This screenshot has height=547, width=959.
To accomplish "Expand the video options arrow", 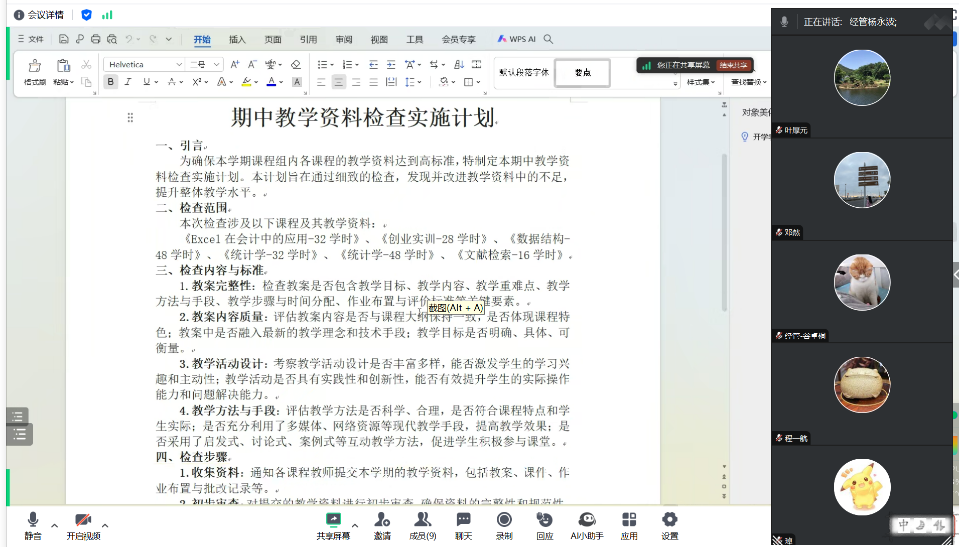I will (x=105, y=524).
